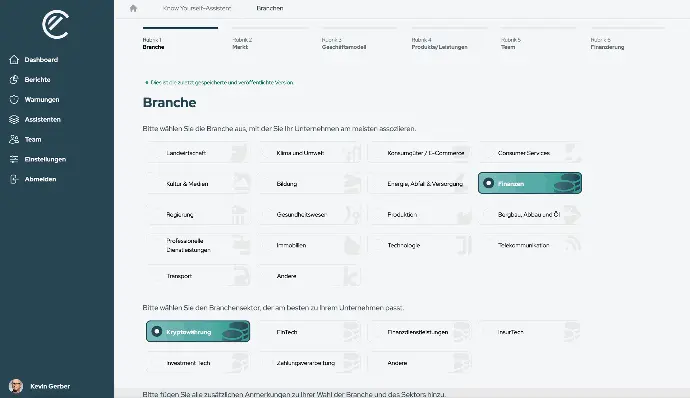Select the Telekommunikation option
690x398 pixels.
click(x=530, y=245)
